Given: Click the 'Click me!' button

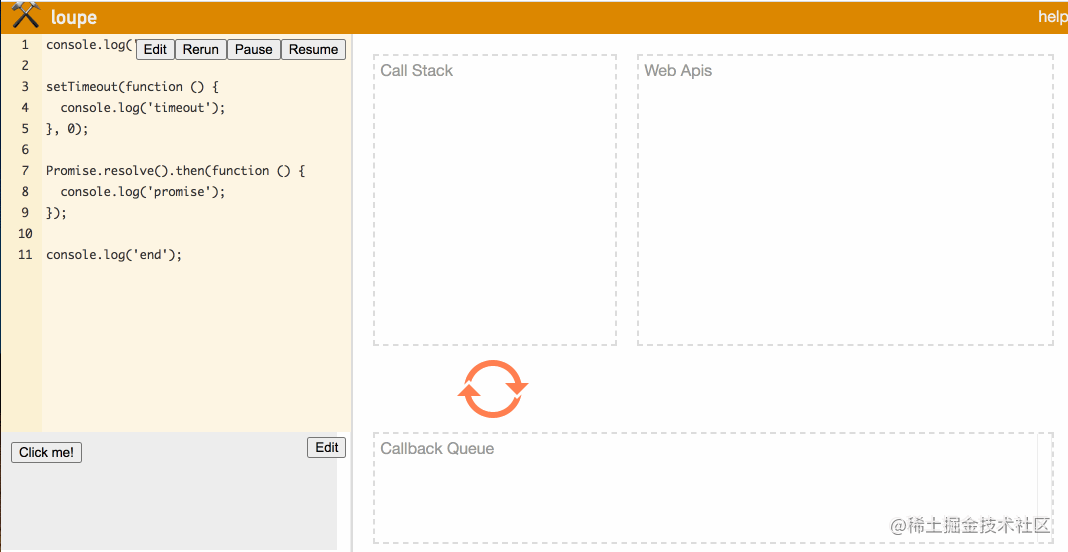Looking at the screenshot, I should pyautogui.click(x=46, y=453).
